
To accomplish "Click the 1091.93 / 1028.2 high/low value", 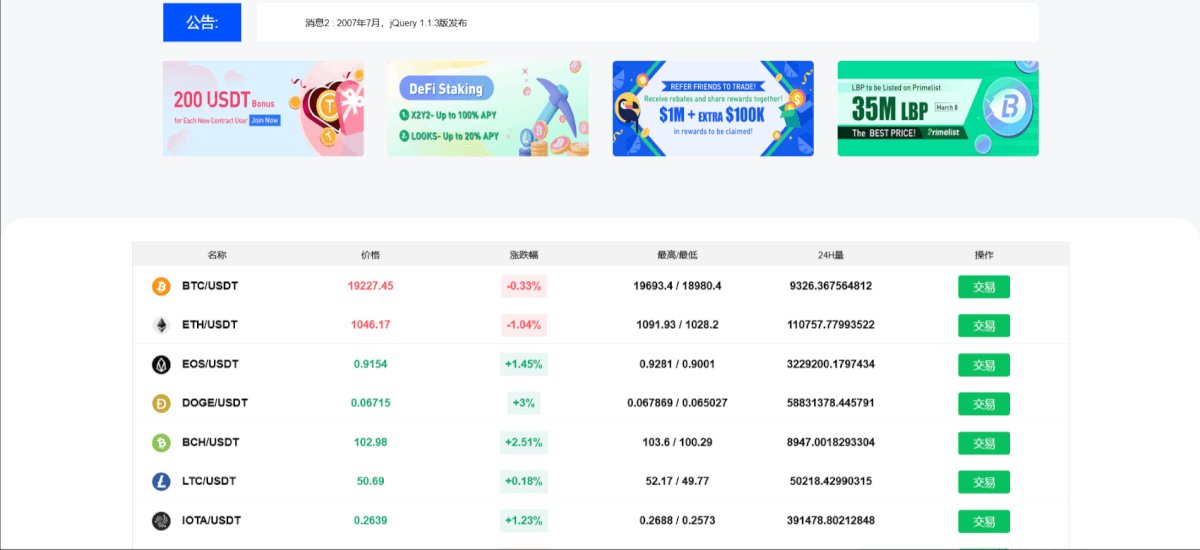I will coord(677,325).
